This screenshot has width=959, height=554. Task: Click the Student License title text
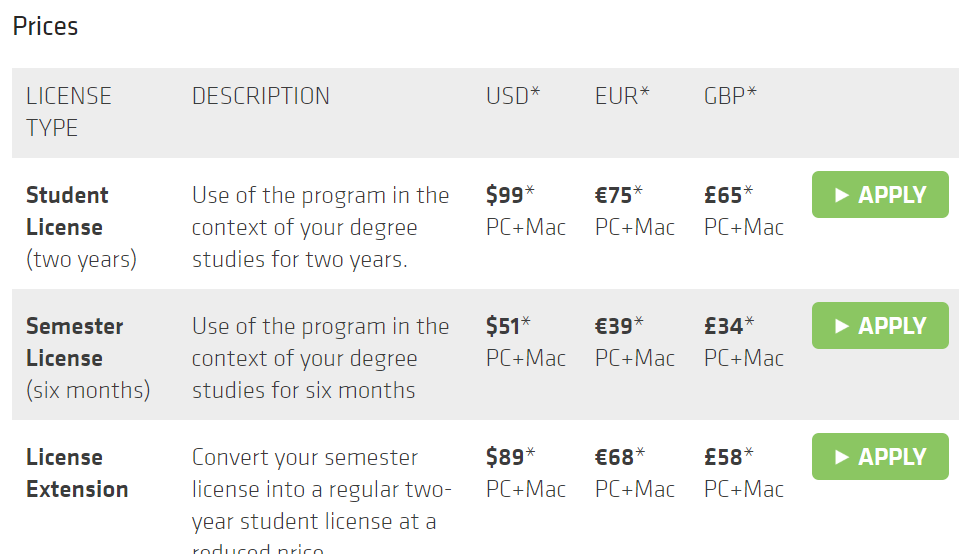[x=67, y=211]
